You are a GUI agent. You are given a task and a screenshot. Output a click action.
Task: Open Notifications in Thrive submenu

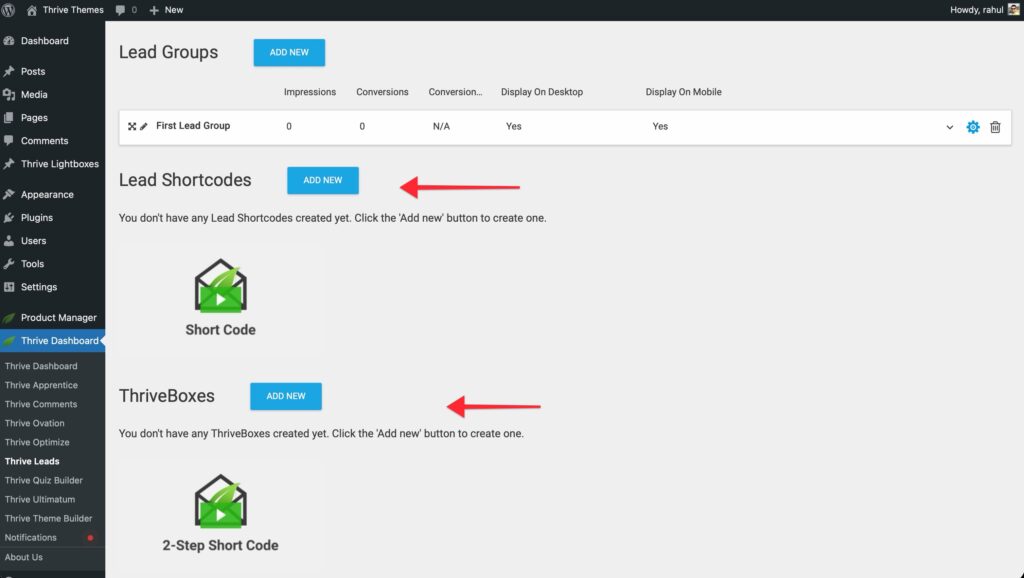tap(30, 537)
